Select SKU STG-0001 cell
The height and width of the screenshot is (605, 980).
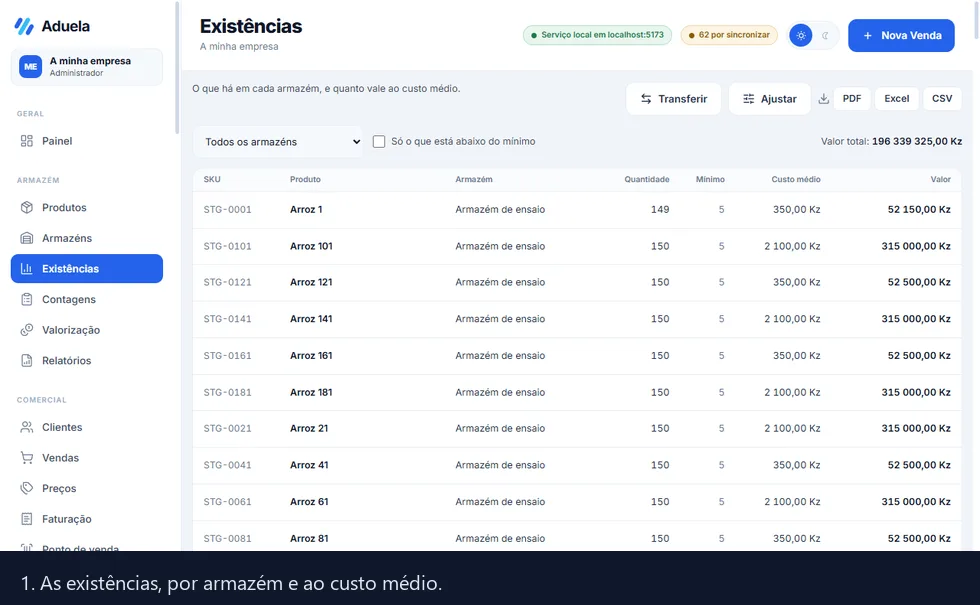pyautogui.click(x=228, y=209)
